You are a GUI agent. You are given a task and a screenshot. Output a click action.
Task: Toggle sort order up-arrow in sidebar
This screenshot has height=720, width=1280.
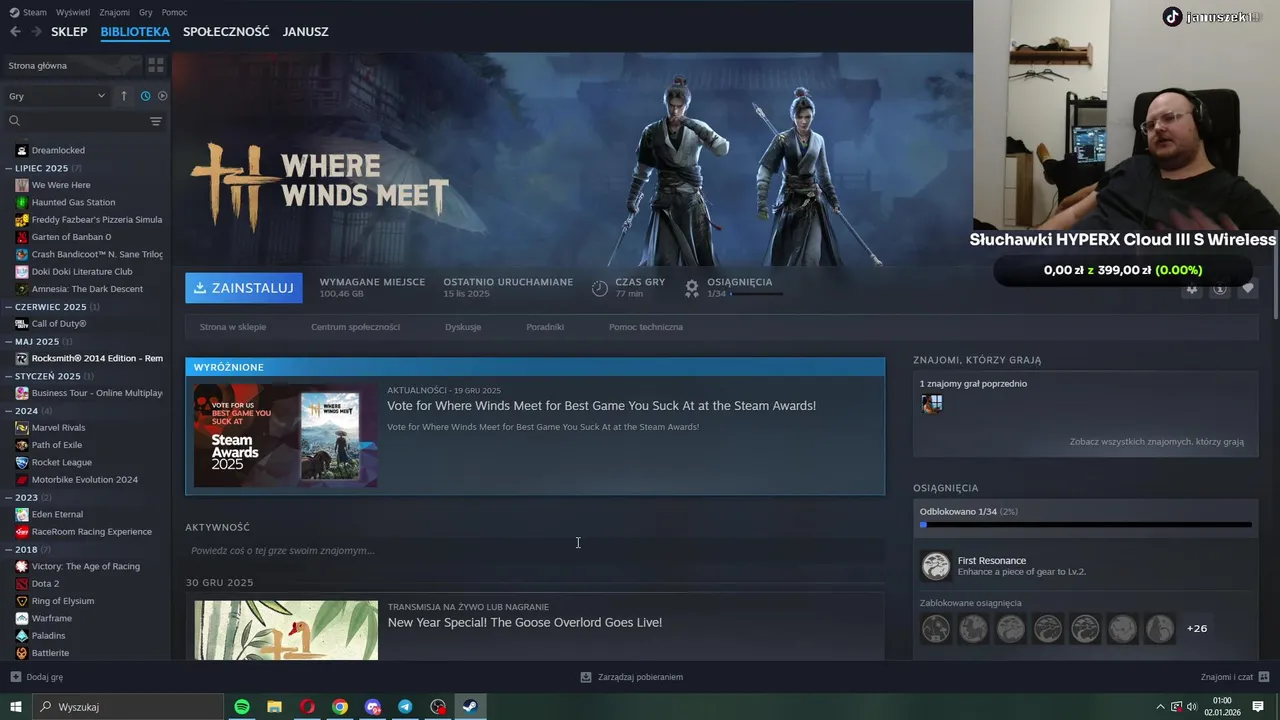click(x=124, y=96)
